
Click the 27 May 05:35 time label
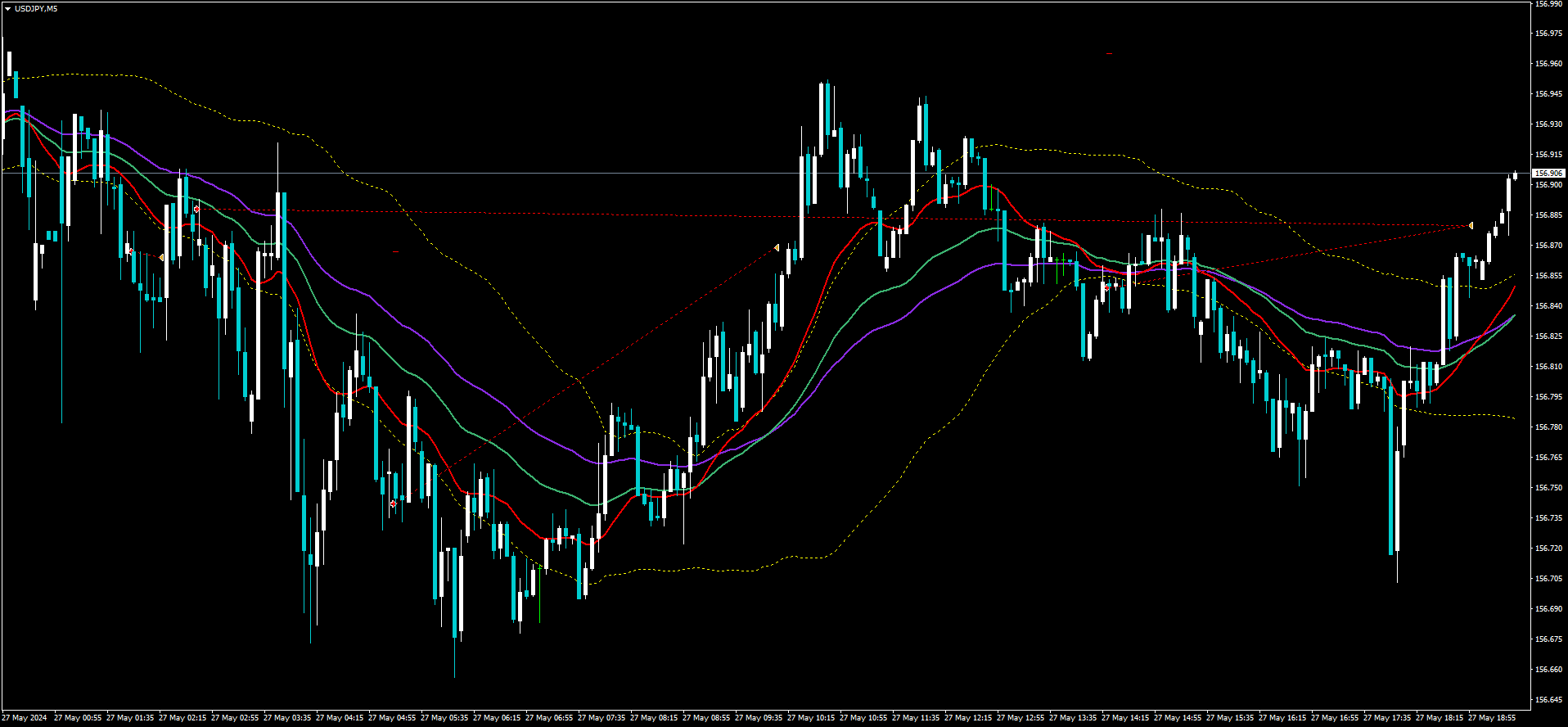tap(444, 718)
